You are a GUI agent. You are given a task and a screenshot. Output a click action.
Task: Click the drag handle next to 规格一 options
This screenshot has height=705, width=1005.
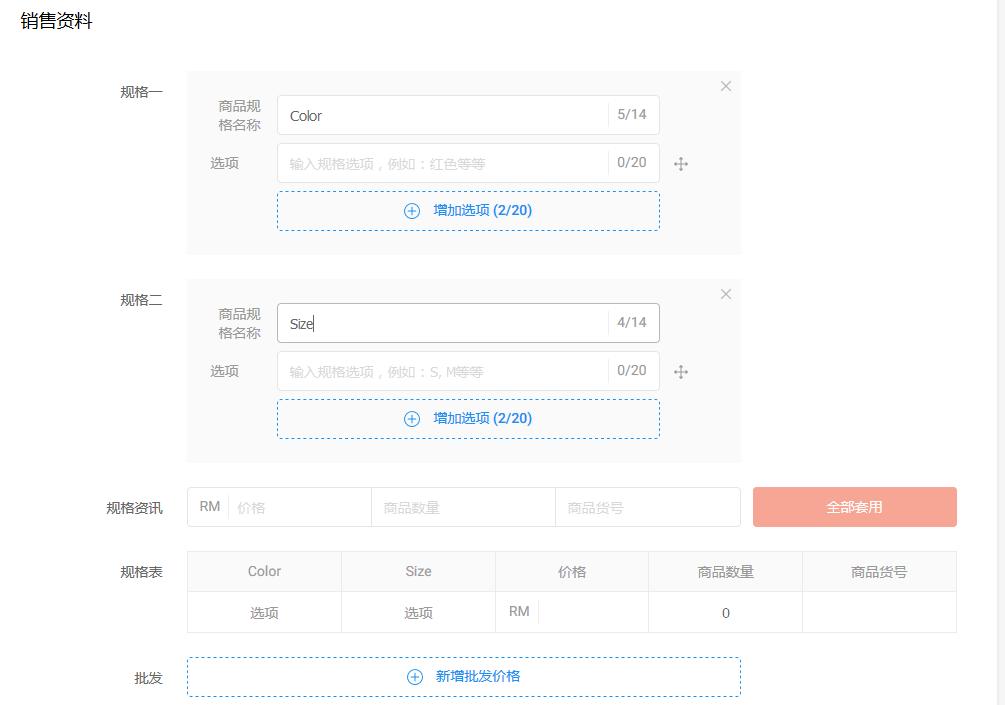coord(681,163)
